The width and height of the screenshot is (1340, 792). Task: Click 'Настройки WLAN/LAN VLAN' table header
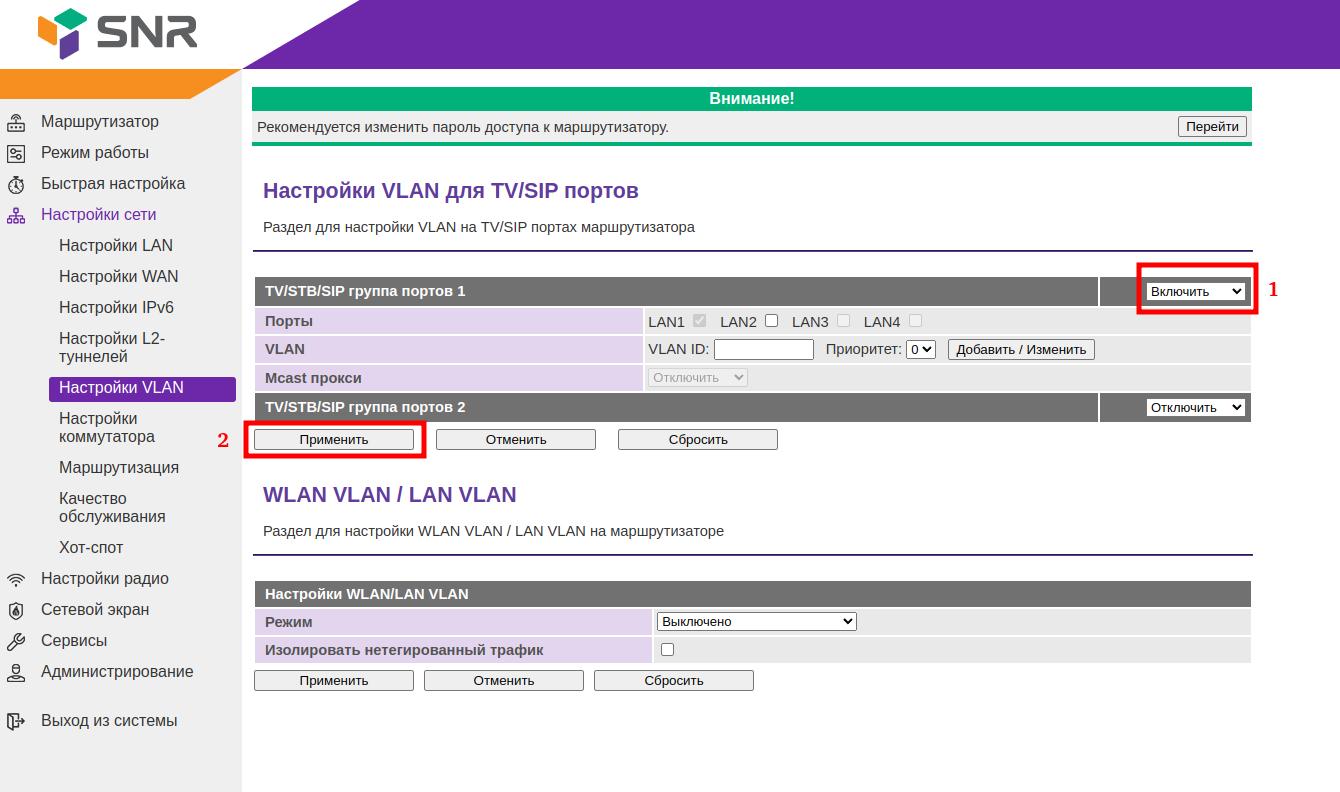(x=753, y=593)
